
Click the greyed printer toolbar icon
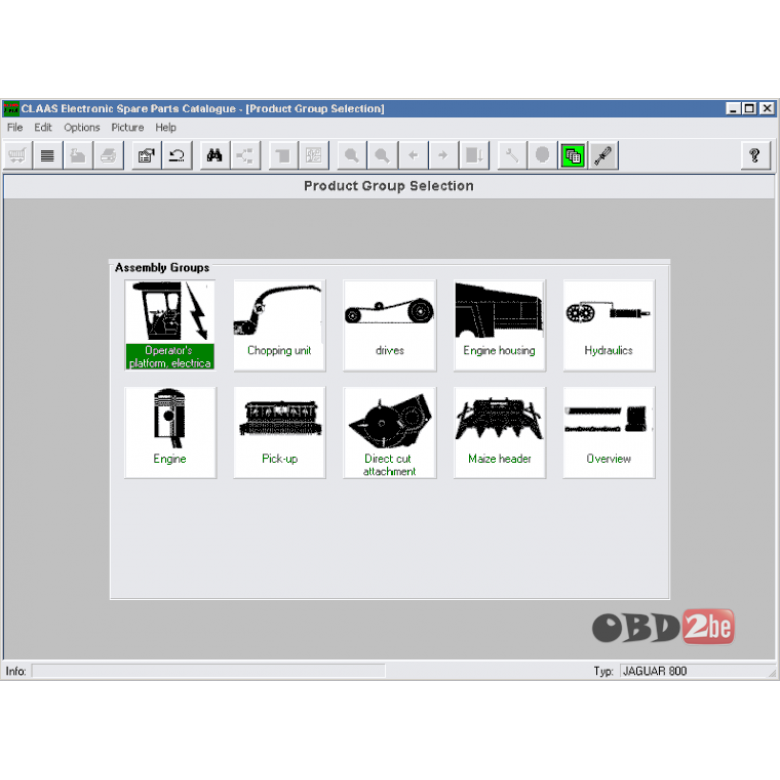[x=108, y=156]
